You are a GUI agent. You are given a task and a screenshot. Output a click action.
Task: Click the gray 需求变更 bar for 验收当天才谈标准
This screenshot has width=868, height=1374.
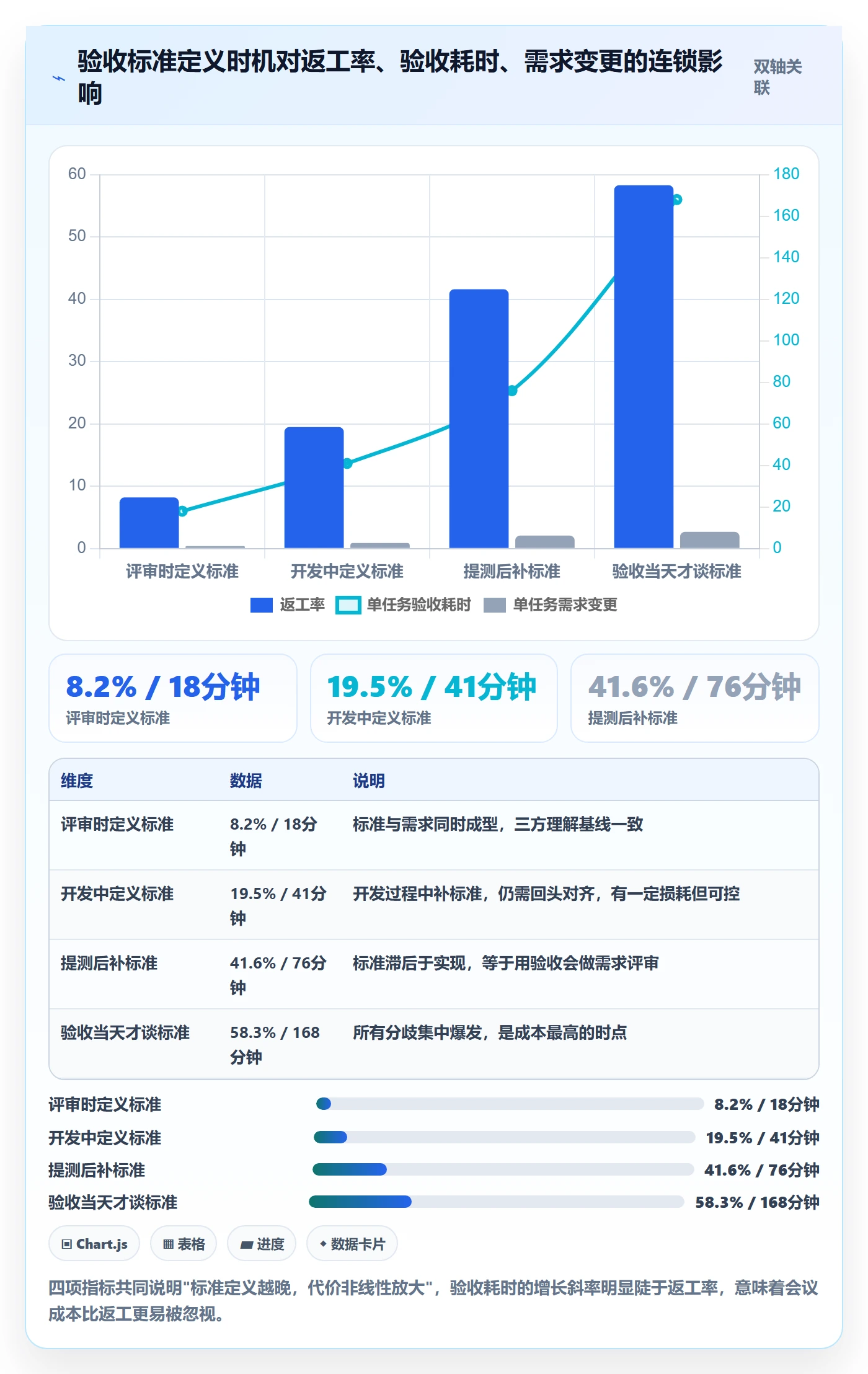(x=710, y=540)
